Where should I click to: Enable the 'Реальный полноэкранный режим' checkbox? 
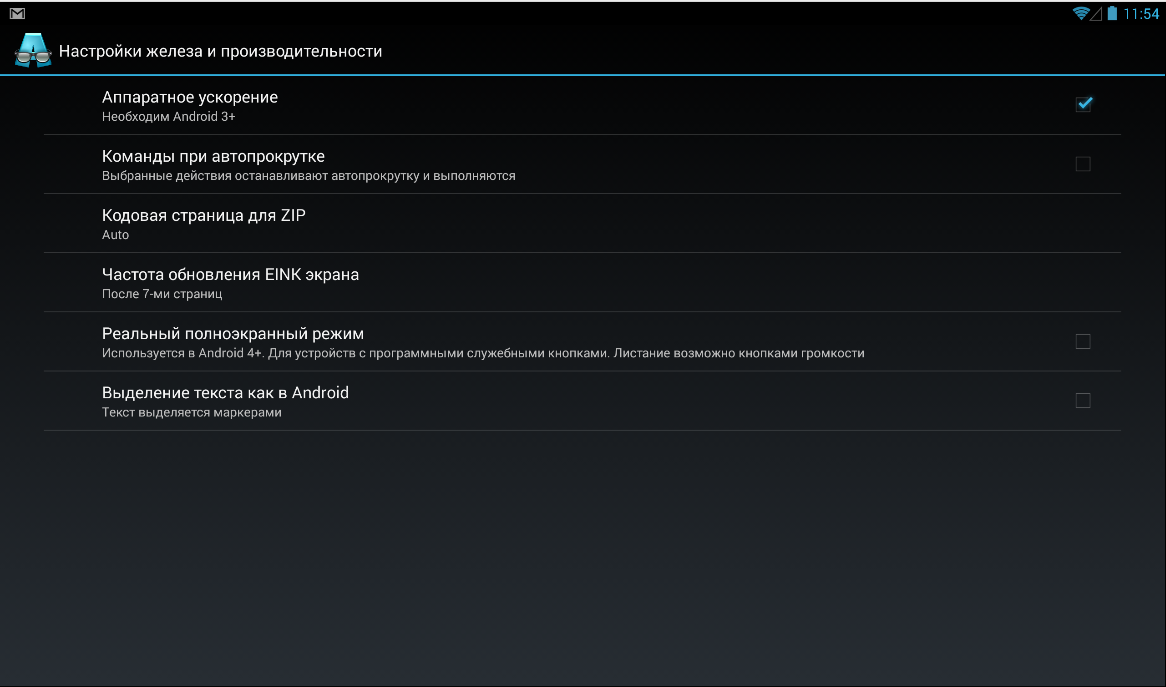pyautogui.click(x=1083, y=342)
